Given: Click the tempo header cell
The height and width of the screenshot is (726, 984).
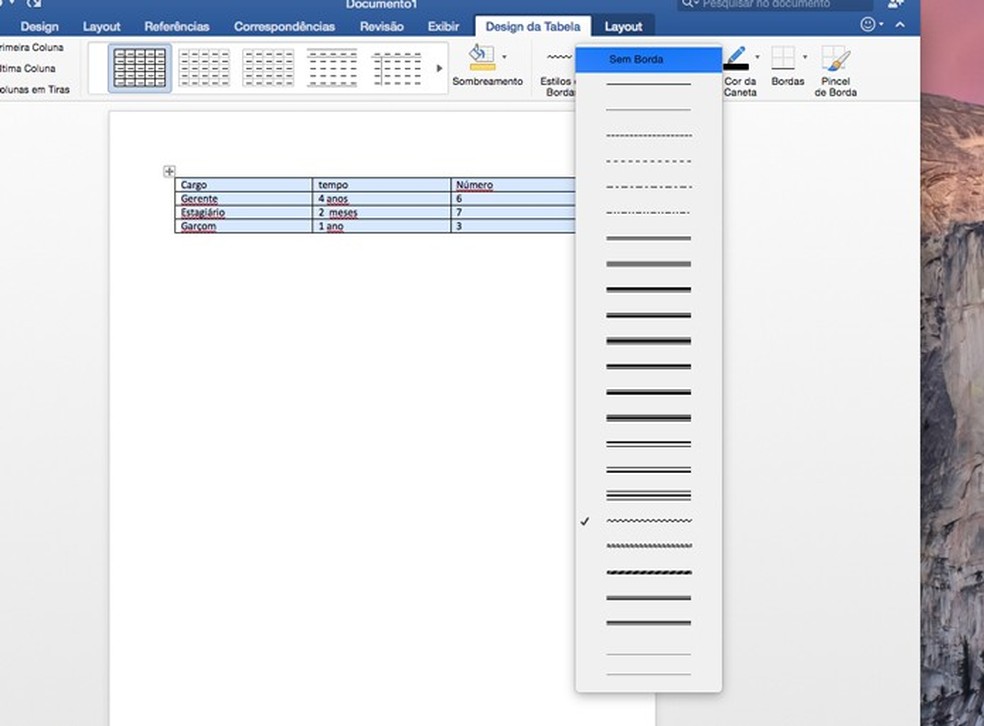Looking at the screenshot, I should coord(382,184).
